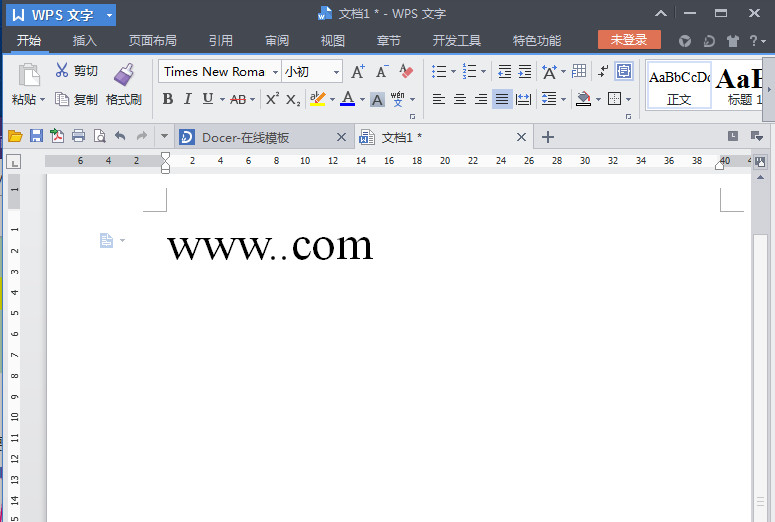The image size is (775, 522).
Task: Click the Superscript icon
Action: point(272,99)
